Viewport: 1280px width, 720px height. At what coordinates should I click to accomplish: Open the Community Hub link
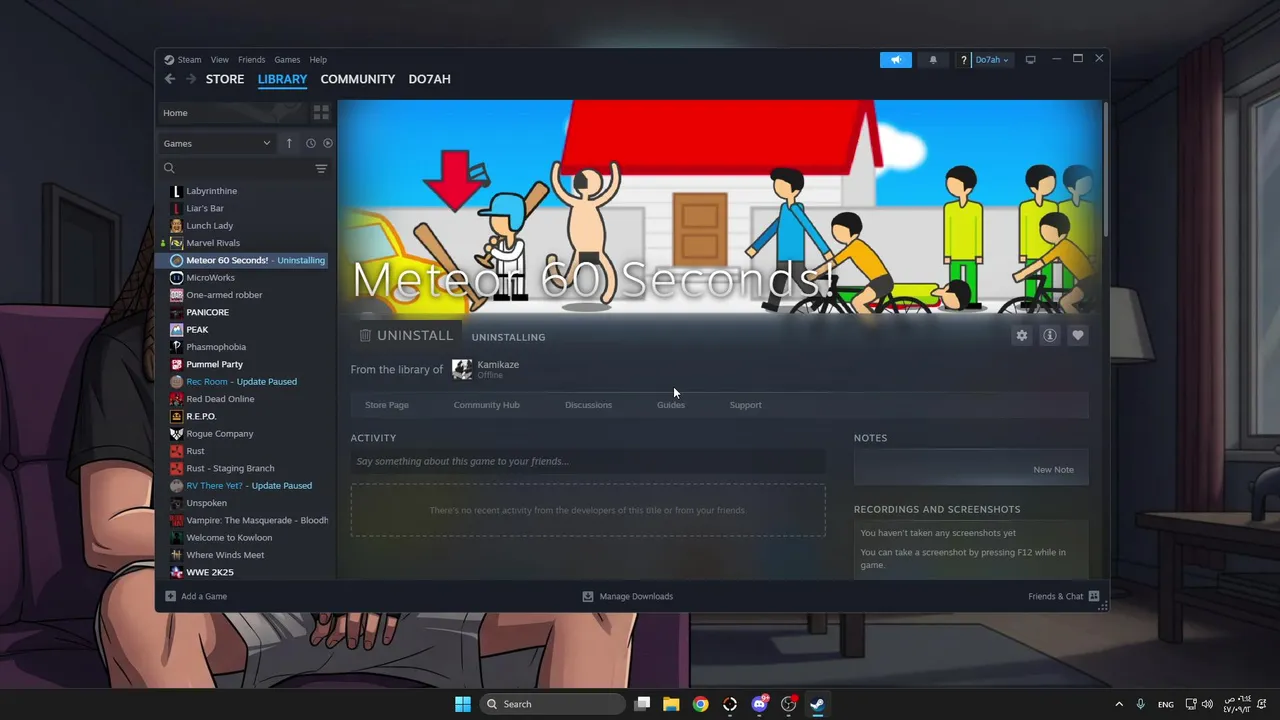(486, 405)
